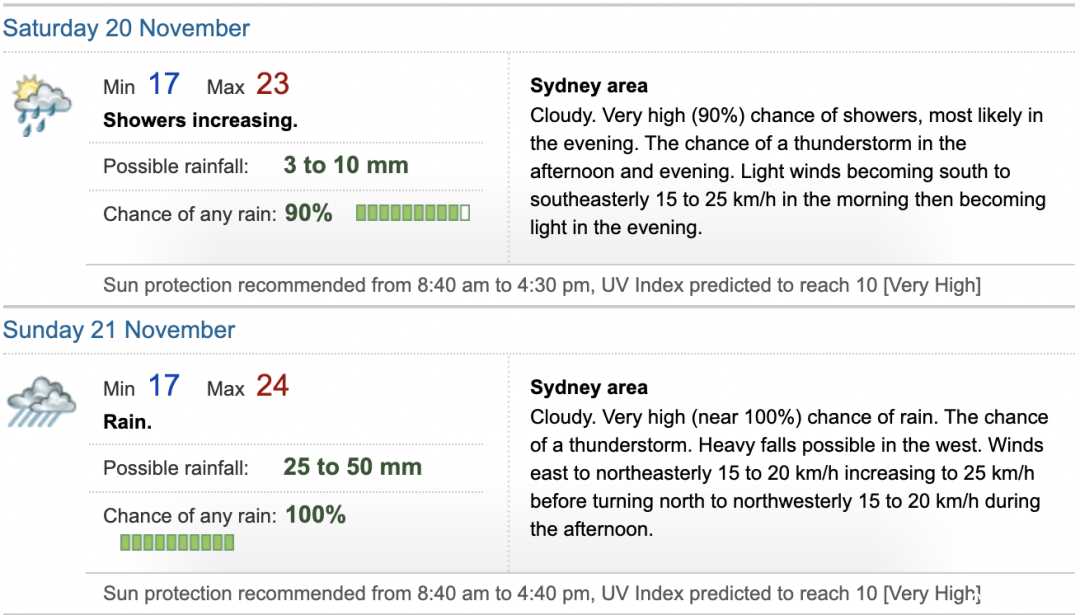This screenshot has width=1080, height=615.
Task: Click the Saturday 90% rain chance bar
Action: (413, 213)
